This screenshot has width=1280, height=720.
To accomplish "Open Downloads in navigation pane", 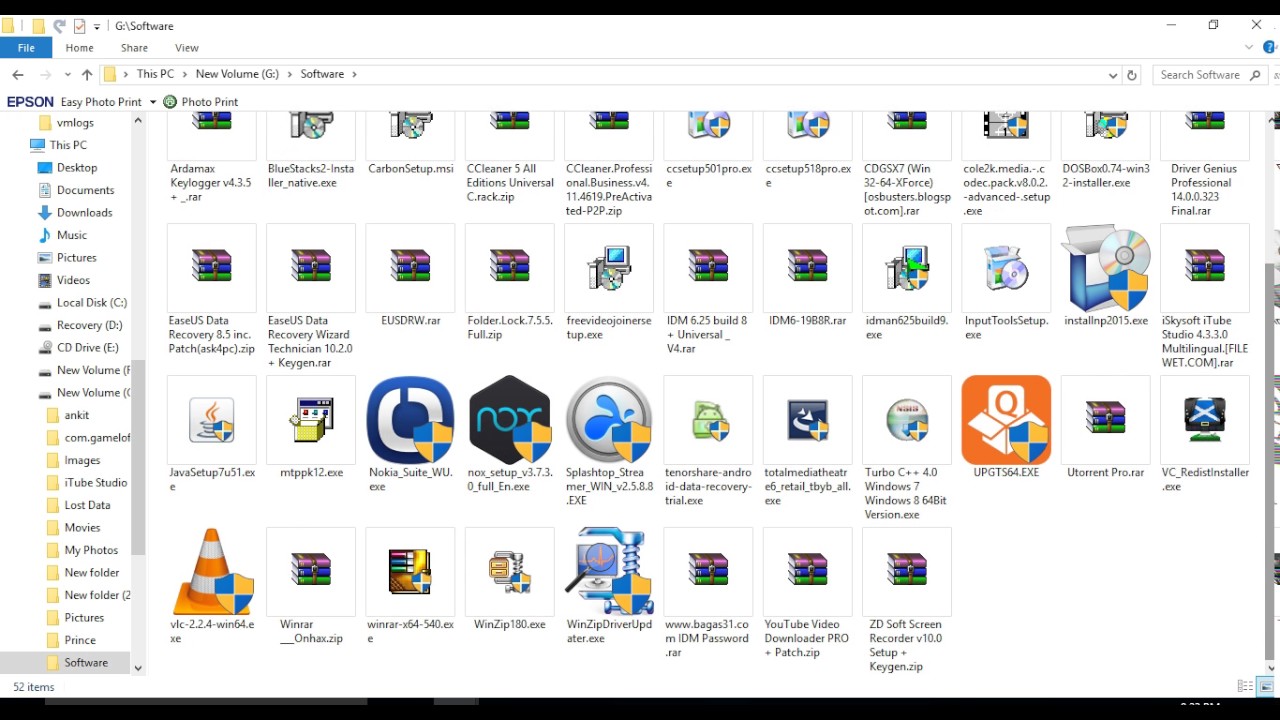I will click(x=84, y=212).
